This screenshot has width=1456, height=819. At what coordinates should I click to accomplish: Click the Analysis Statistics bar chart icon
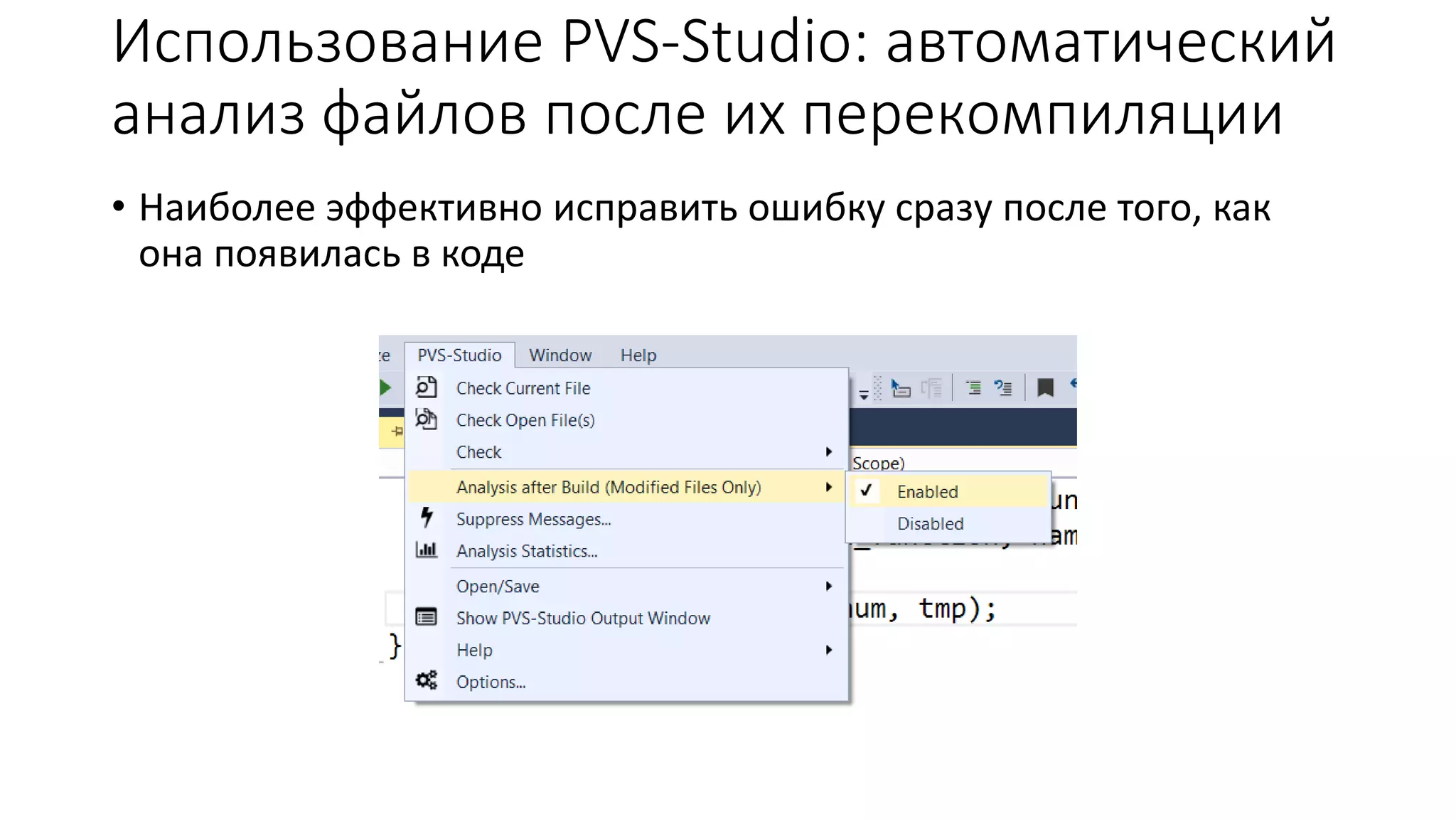click(x=426, y=550)
